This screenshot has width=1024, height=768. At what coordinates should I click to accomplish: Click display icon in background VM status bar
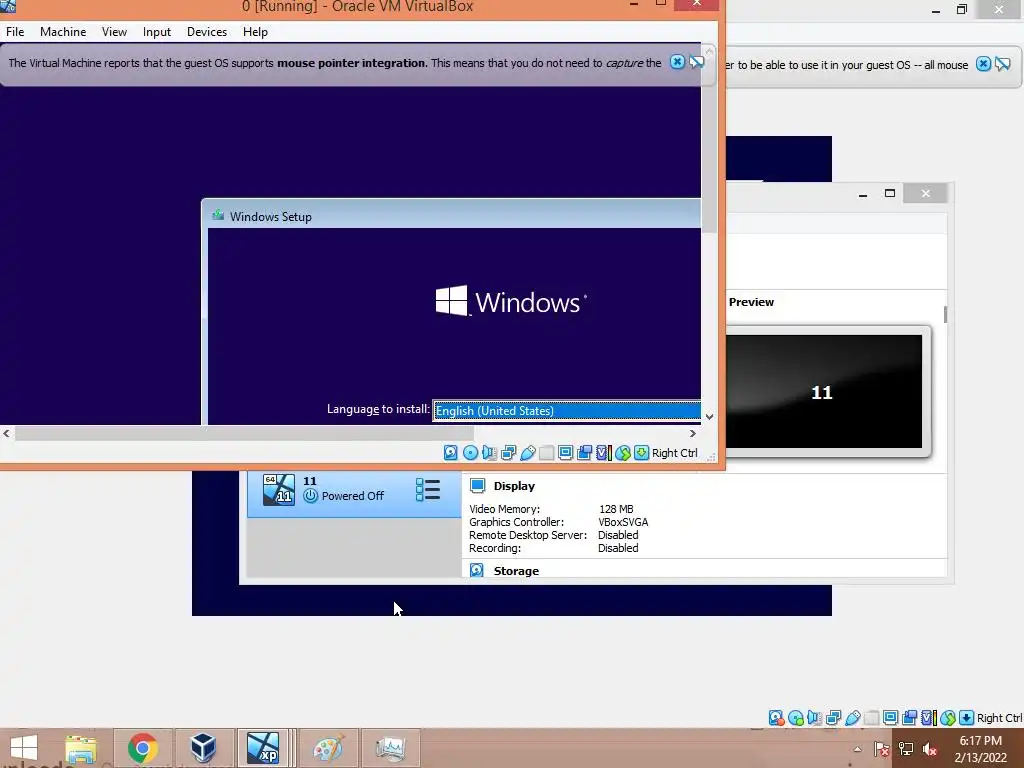click(x=891, y=718)
